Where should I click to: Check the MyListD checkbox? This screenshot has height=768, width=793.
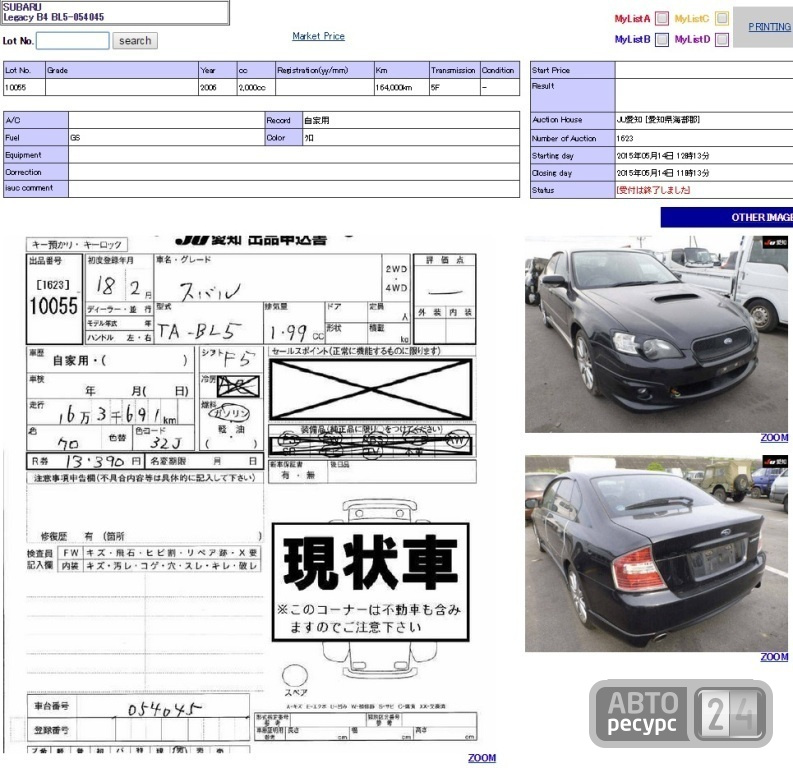coord(722,39)
